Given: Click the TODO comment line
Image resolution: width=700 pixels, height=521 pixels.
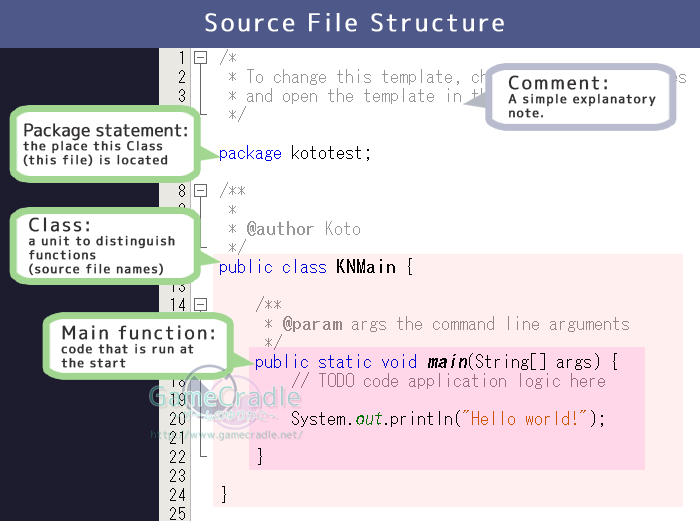Looking at the screenshot, I should coord(448,381).
